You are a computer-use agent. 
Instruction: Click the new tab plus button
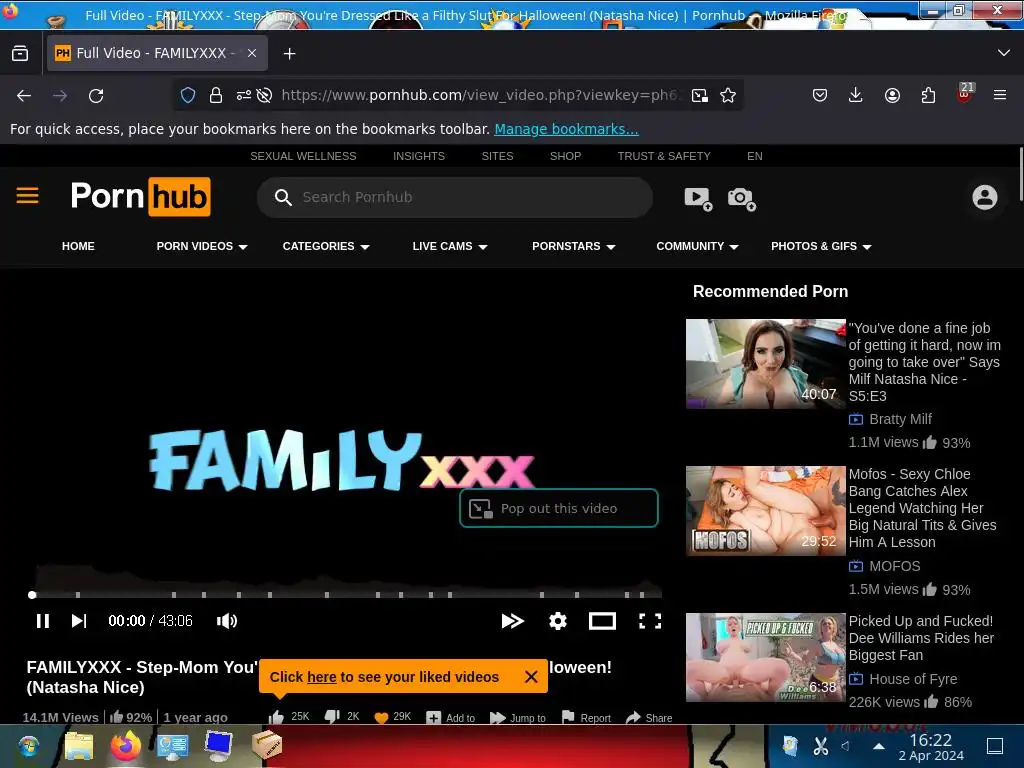click(x=289, y=54)
